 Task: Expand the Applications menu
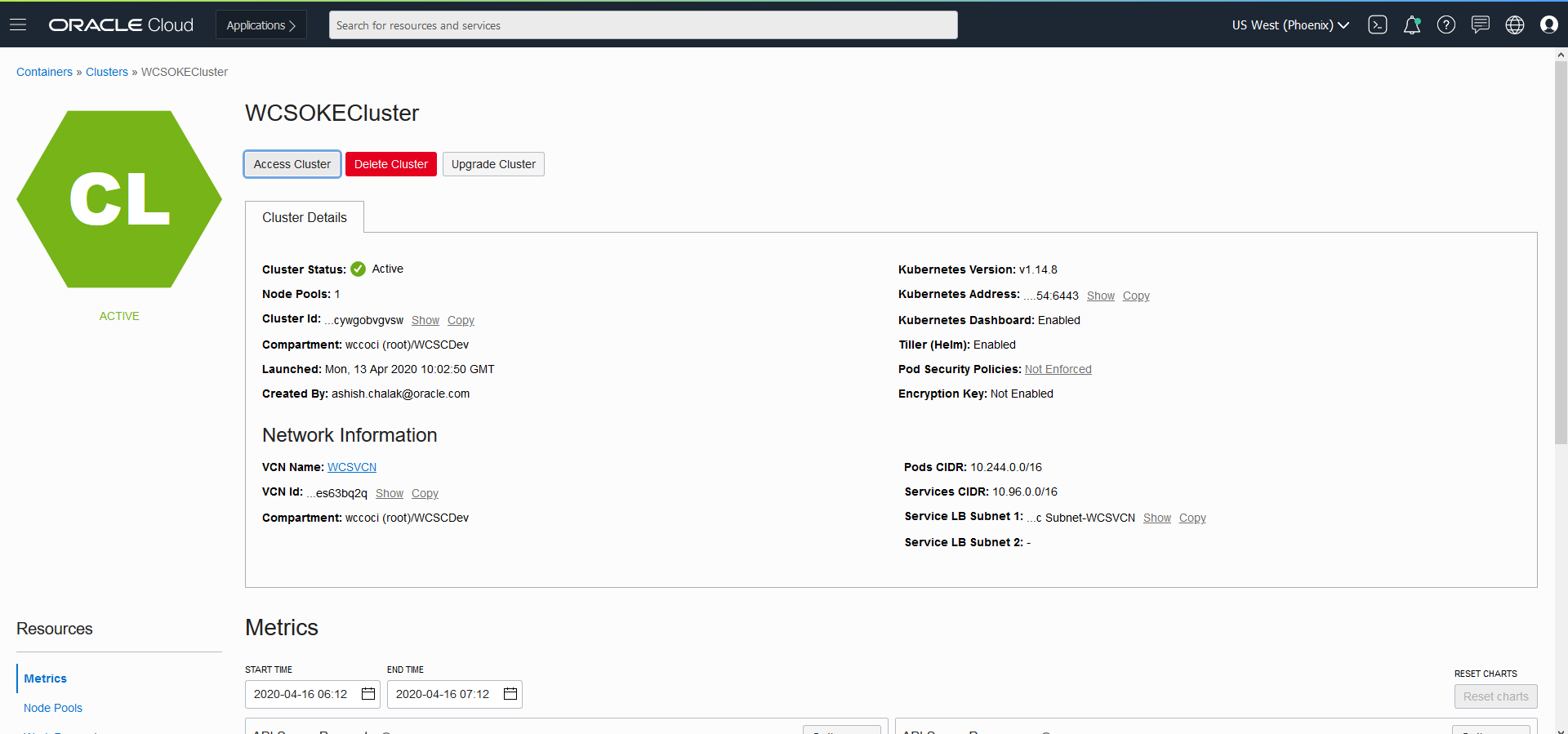pos(261,24)
